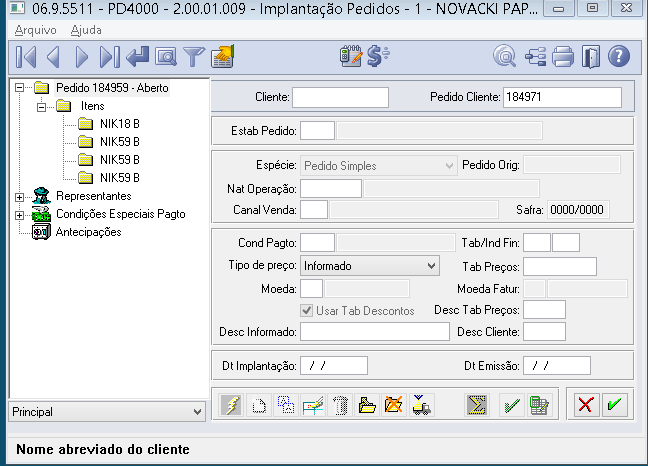The image size is (648, 466).
Task: Click the Pedido Cliente field with 184971
Action: [562, 97]
